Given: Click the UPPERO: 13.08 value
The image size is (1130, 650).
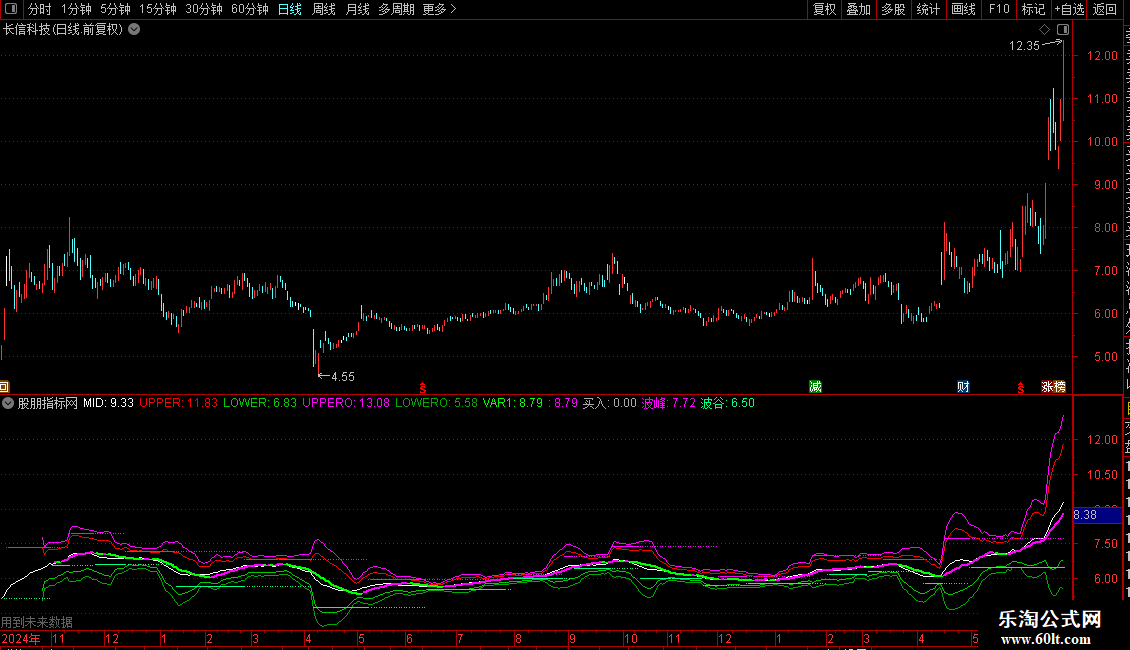Looking at the screenshot, I should click(x=346, y=404).
